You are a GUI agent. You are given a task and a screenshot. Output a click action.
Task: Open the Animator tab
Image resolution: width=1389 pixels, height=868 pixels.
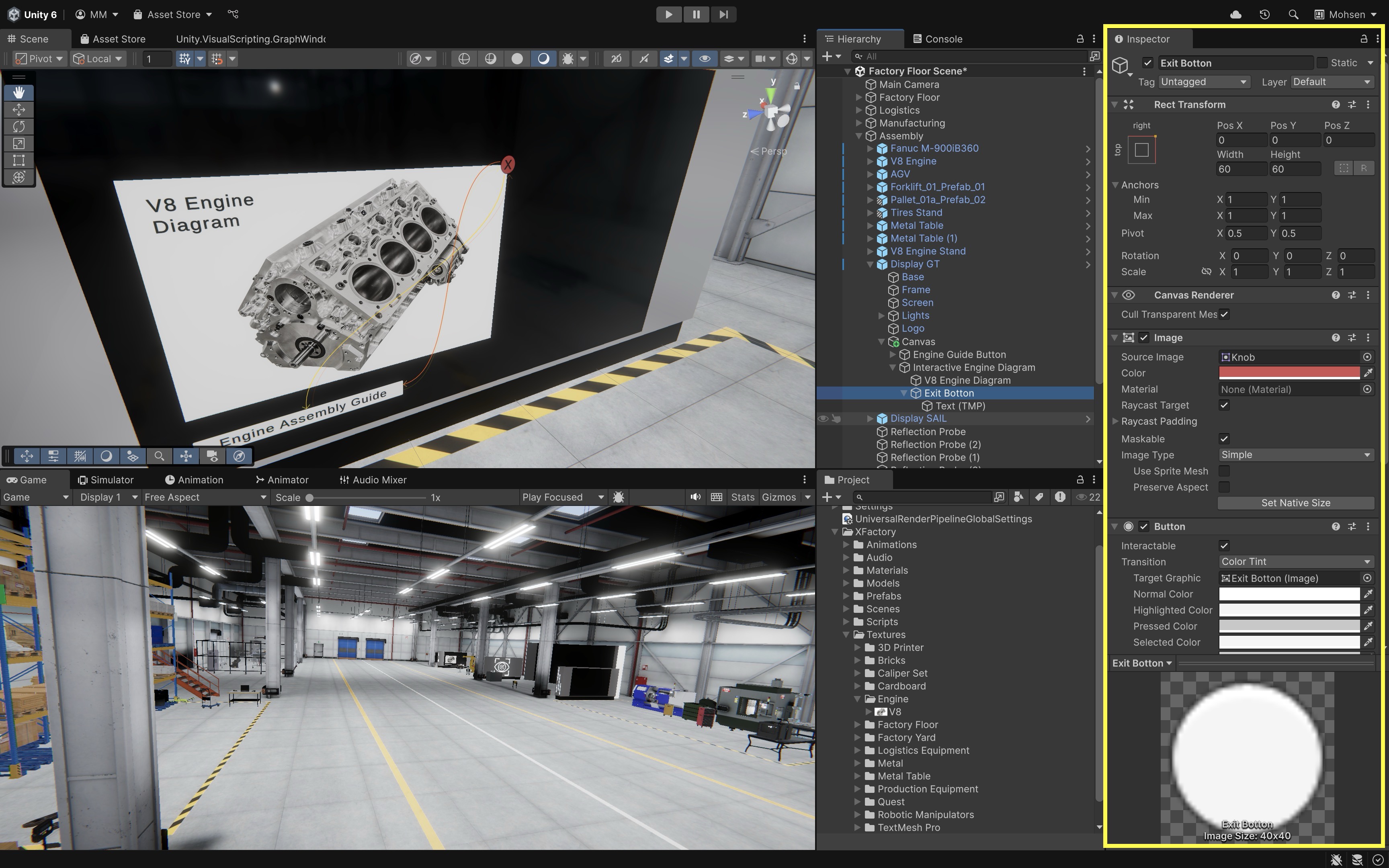282,480
